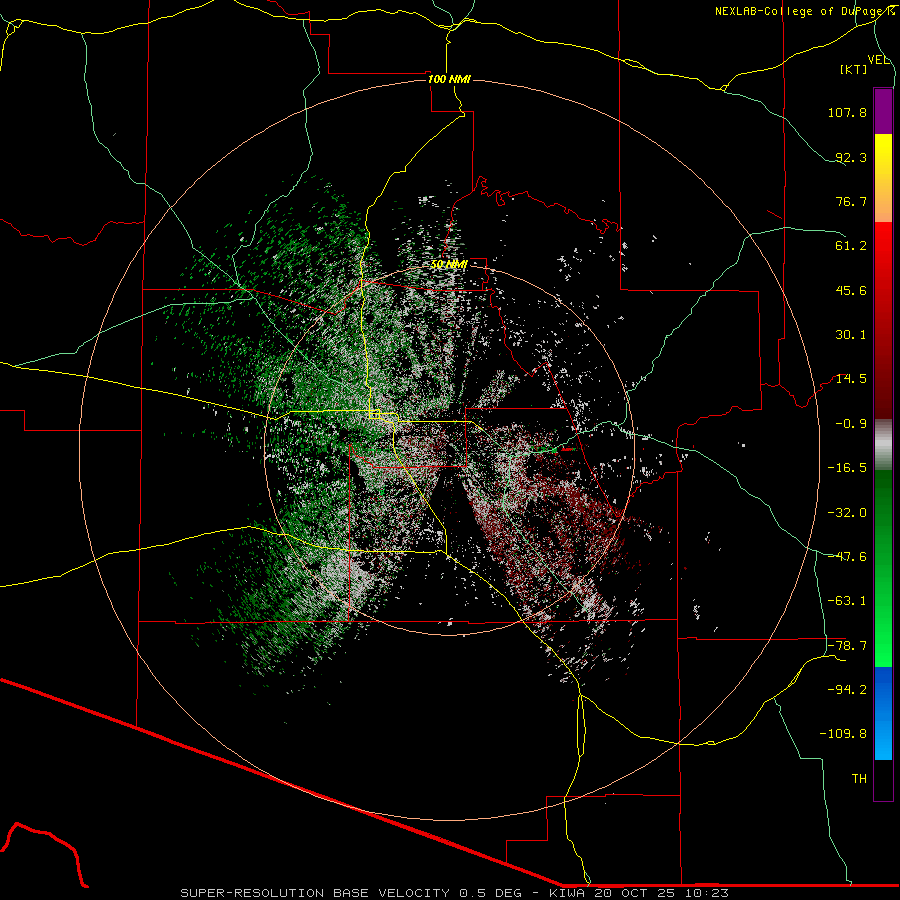Click the -16.5 scale value
The image size is (900, 900).
click(847, 468)
